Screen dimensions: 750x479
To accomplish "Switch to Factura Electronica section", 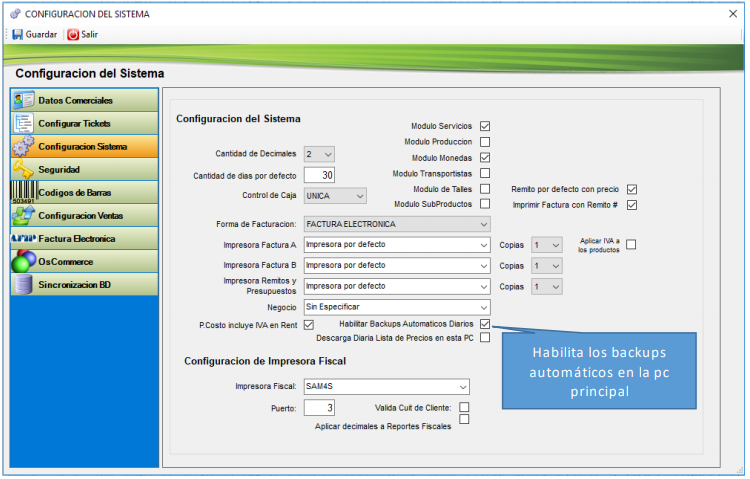I will 77,239.
